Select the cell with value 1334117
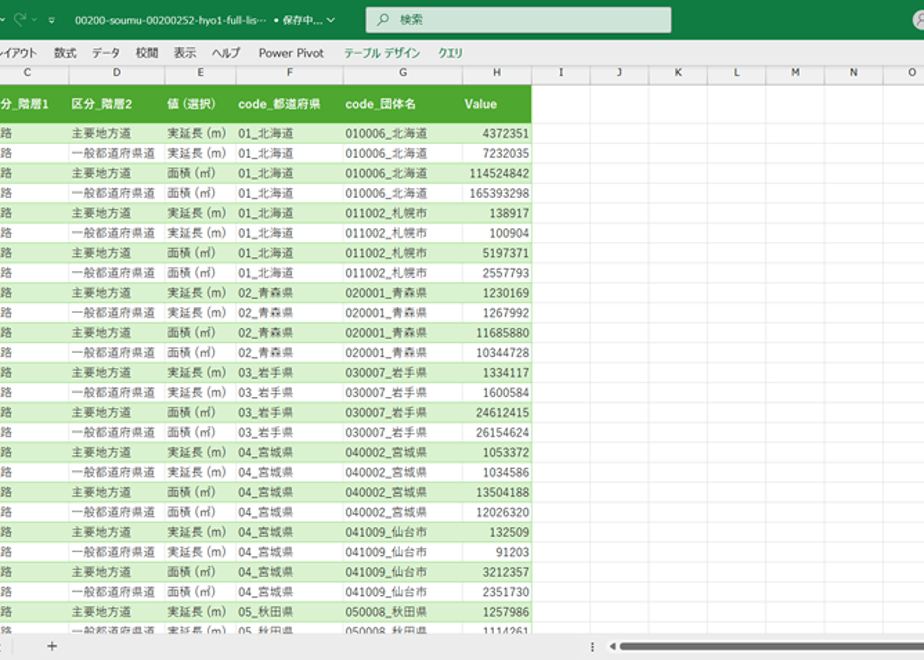 point(497,372)
